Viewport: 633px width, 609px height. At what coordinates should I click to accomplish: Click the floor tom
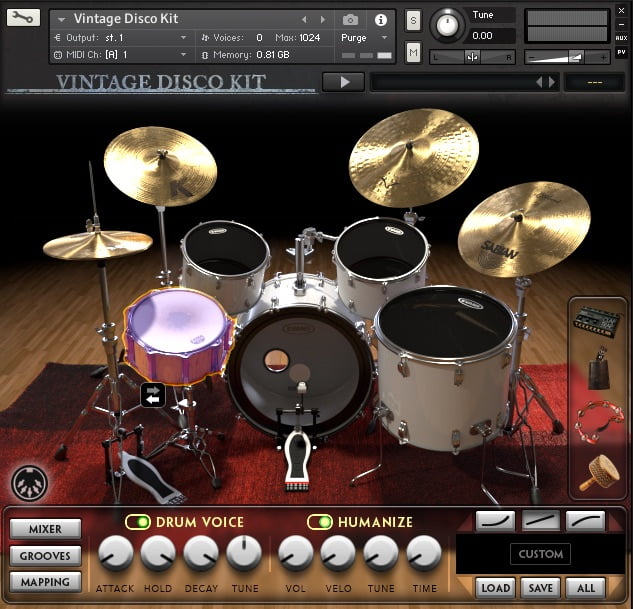coord(446,367)
